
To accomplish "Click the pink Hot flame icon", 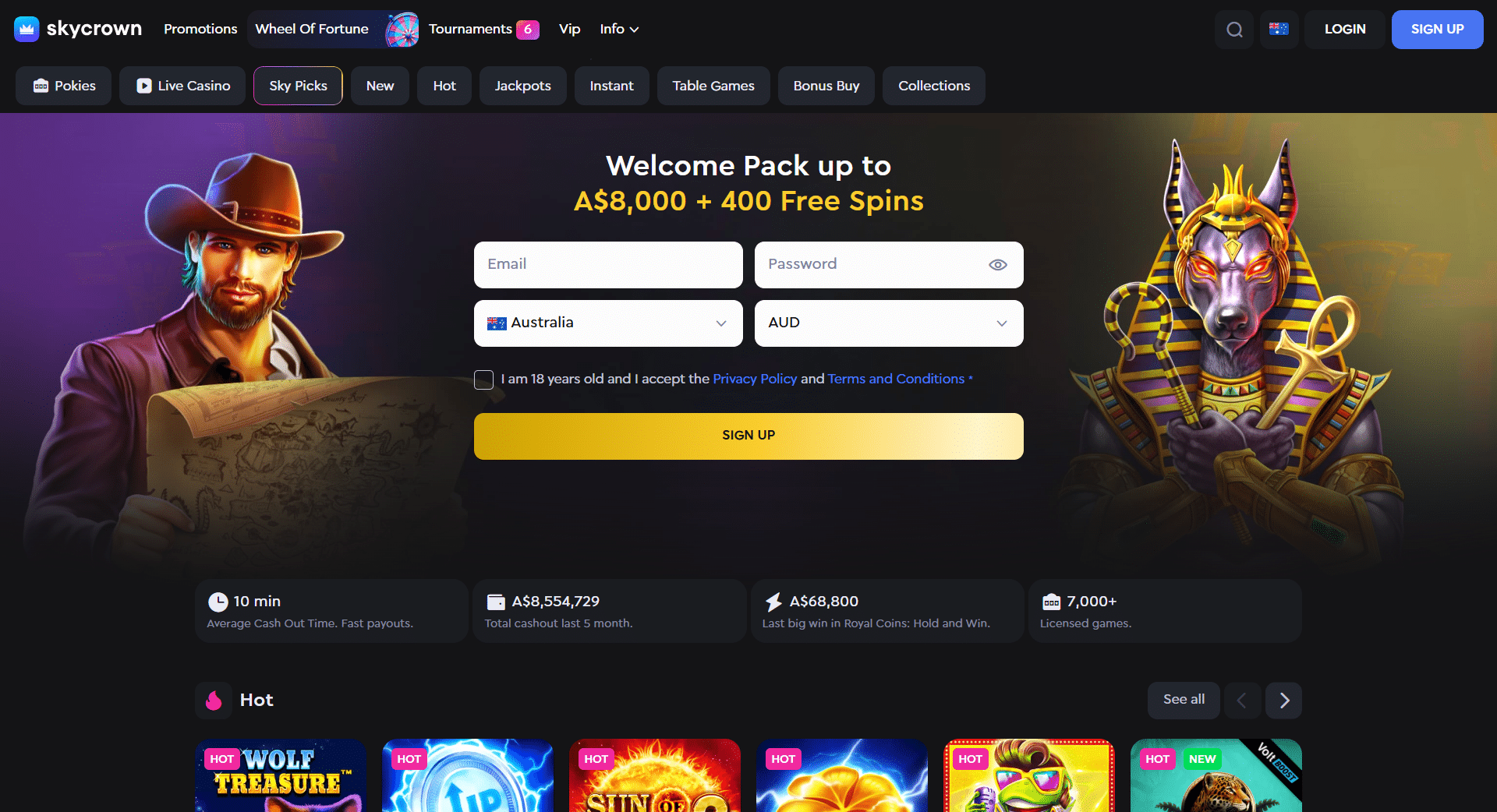I will click(x=214, y=700).
